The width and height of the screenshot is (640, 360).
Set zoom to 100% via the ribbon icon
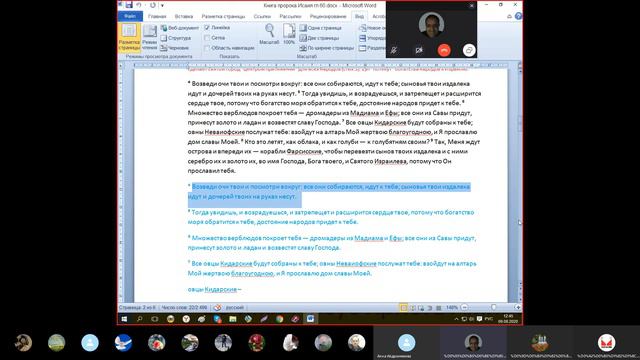[x=289, y=34]
